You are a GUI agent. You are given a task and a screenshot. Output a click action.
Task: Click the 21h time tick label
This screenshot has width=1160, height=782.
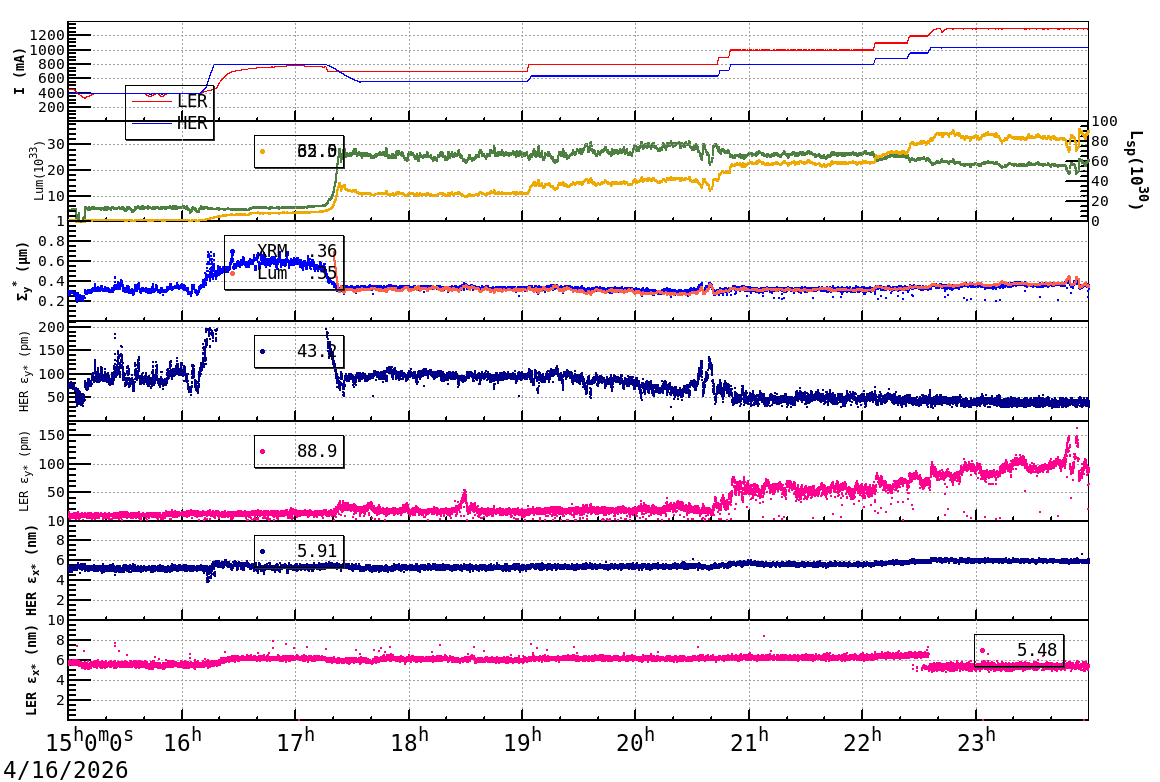pyautogui.click(x=749, y=741)
